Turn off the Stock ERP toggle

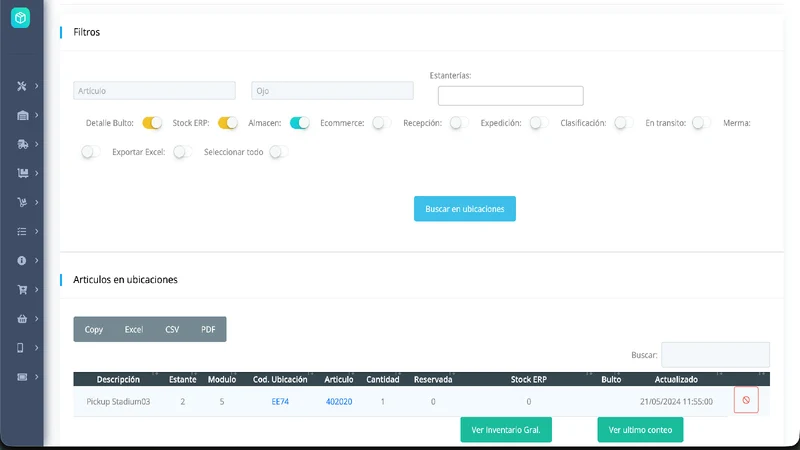coord(228,123)
